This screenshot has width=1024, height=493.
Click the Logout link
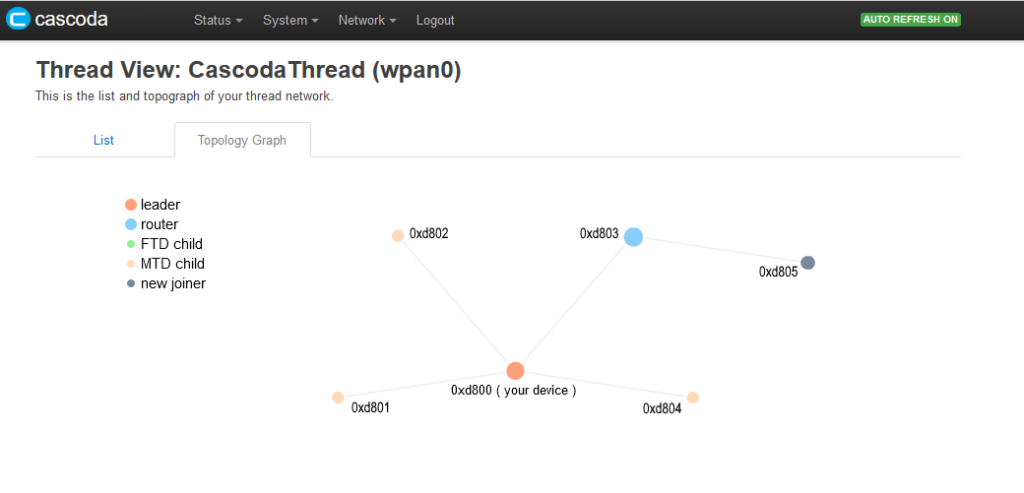pos(435,20)
